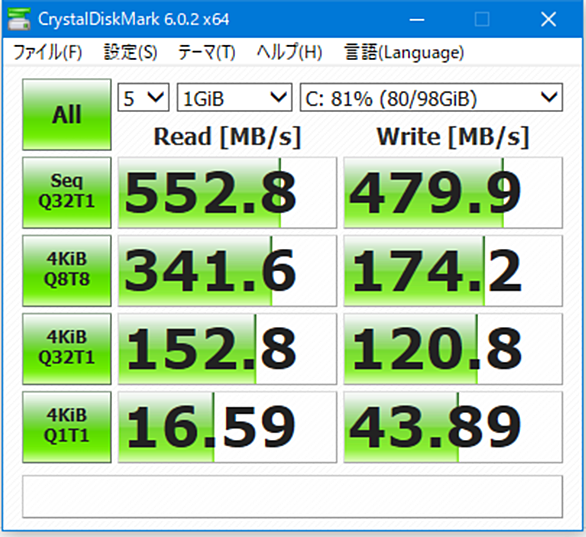Start the Seq Q32T1 benchmark
Viewport: 586px width, 537px height.
pos(67,192)
